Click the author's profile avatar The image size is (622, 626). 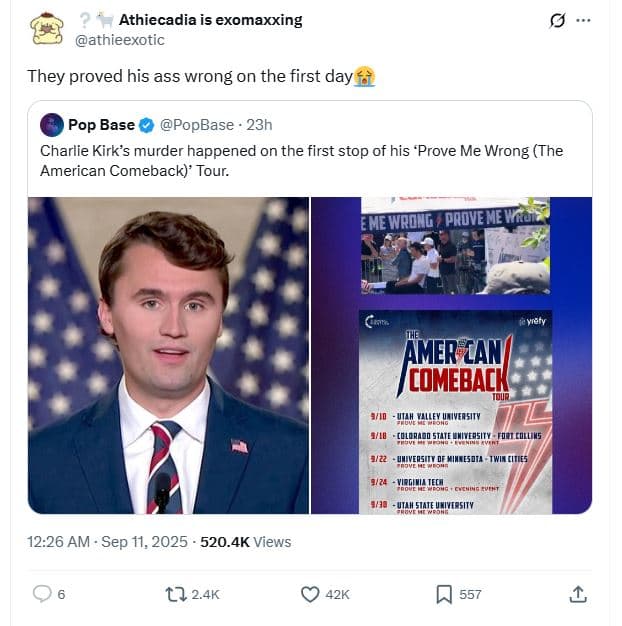pos(46,29)
